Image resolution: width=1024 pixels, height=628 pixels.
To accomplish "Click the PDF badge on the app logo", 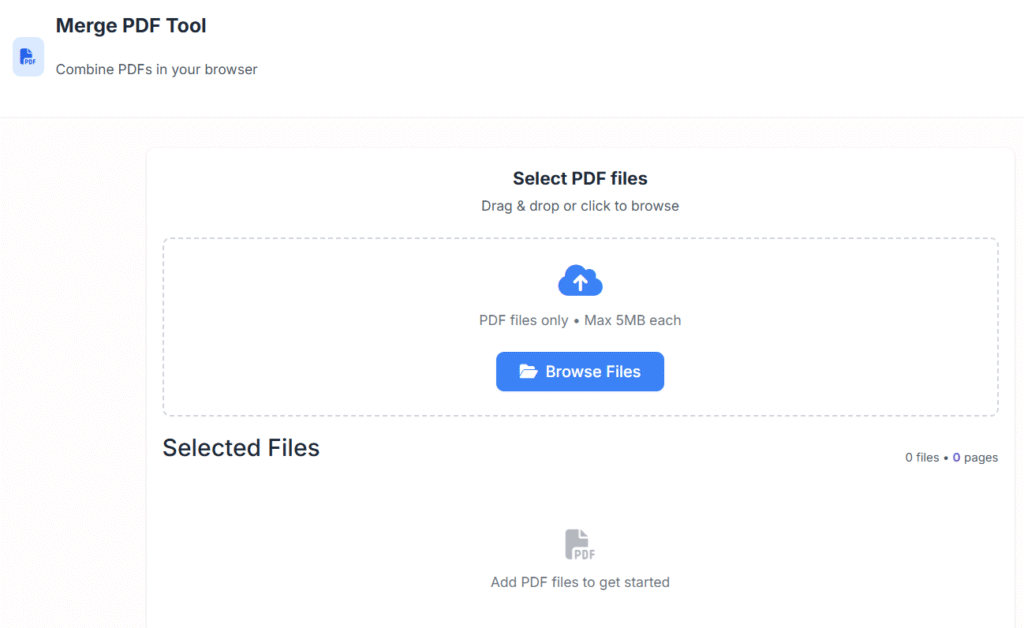I will [x=32, y=61].
